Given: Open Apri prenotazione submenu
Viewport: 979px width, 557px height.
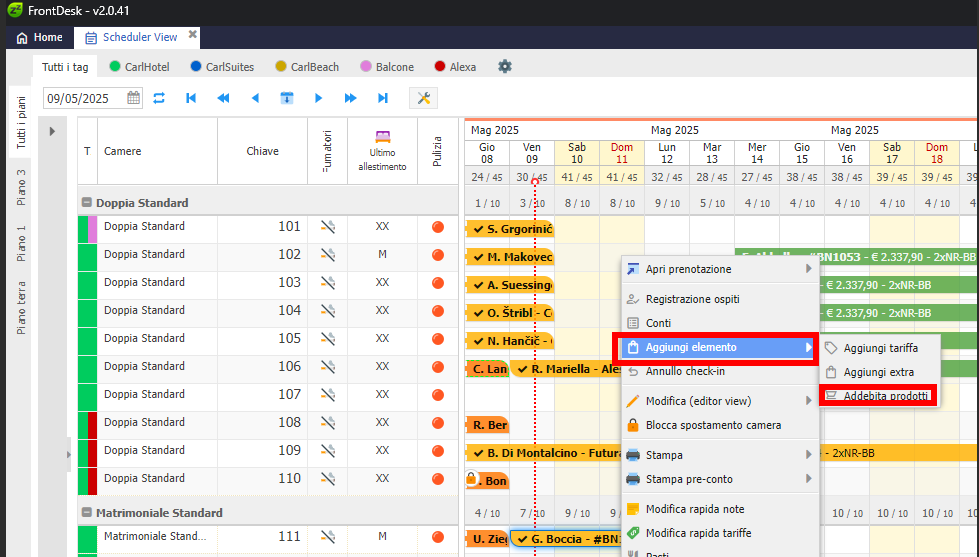Looking at the screenshot, I should [721, 269].
